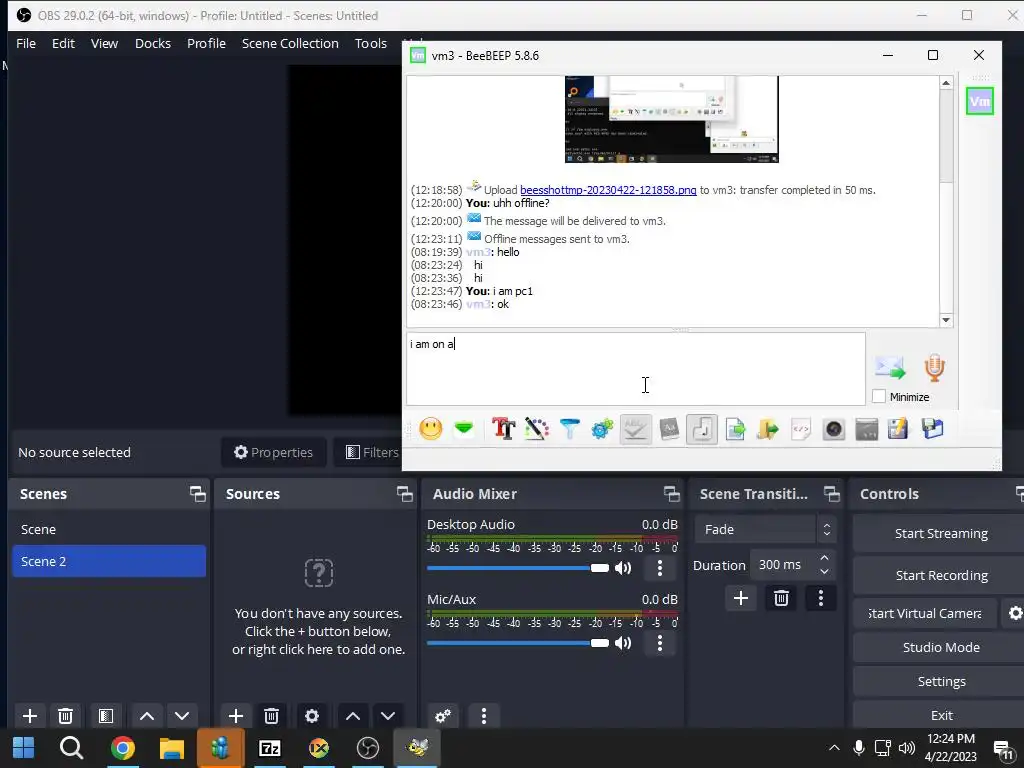Screen dimensions: 1024x768
Task: Click into the BeeBEEP message input box
Action: pos(635,369)
